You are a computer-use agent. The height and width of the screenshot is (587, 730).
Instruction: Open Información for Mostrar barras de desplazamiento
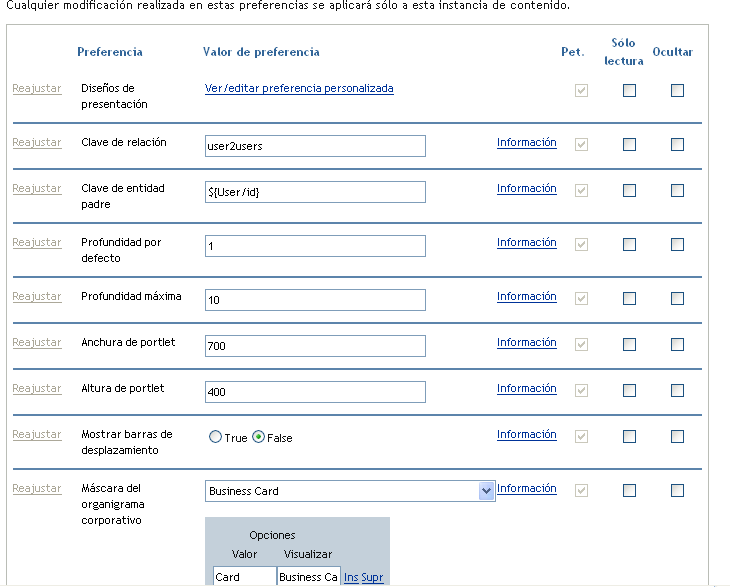point(526,434)
